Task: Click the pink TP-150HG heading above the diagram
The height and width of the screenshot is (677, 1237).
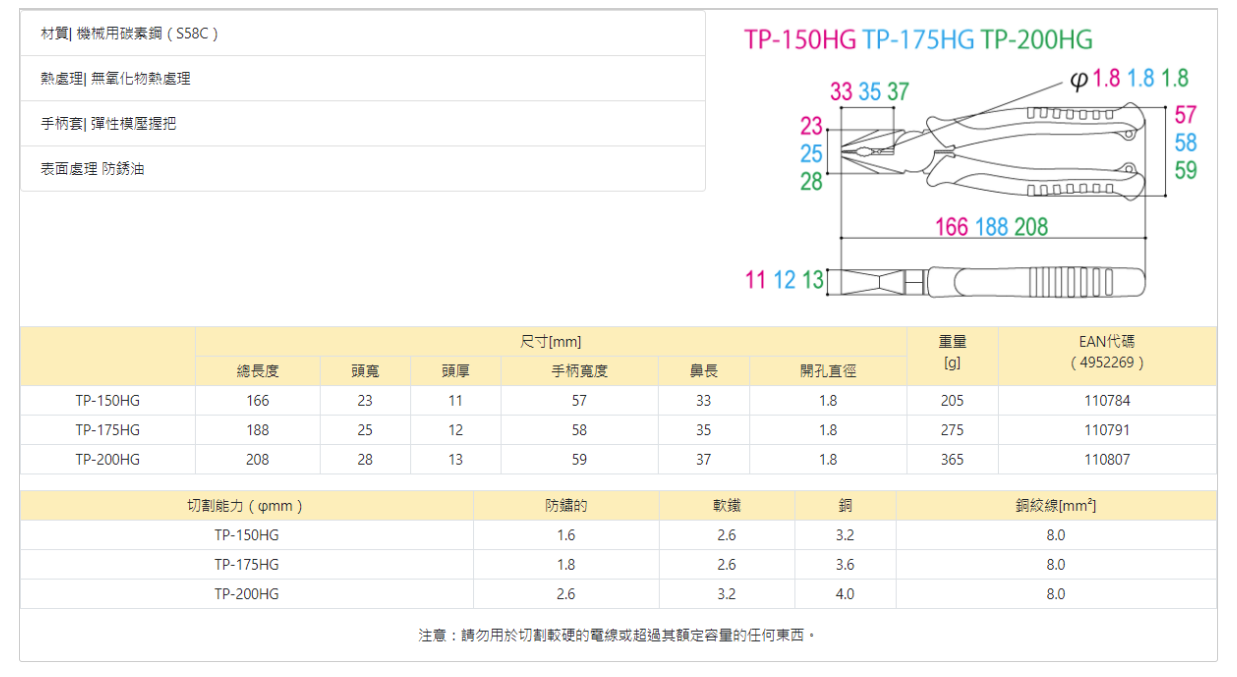Action: 800,40
